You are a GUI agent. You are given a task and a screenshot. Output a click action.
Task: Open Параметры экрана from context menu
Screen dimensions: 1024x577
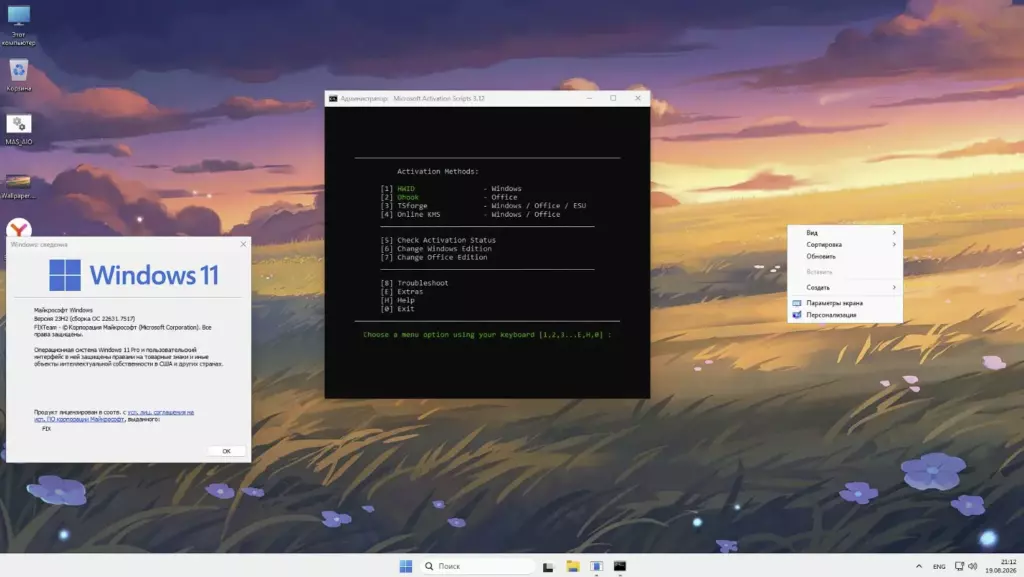click(x=845, y=303)
